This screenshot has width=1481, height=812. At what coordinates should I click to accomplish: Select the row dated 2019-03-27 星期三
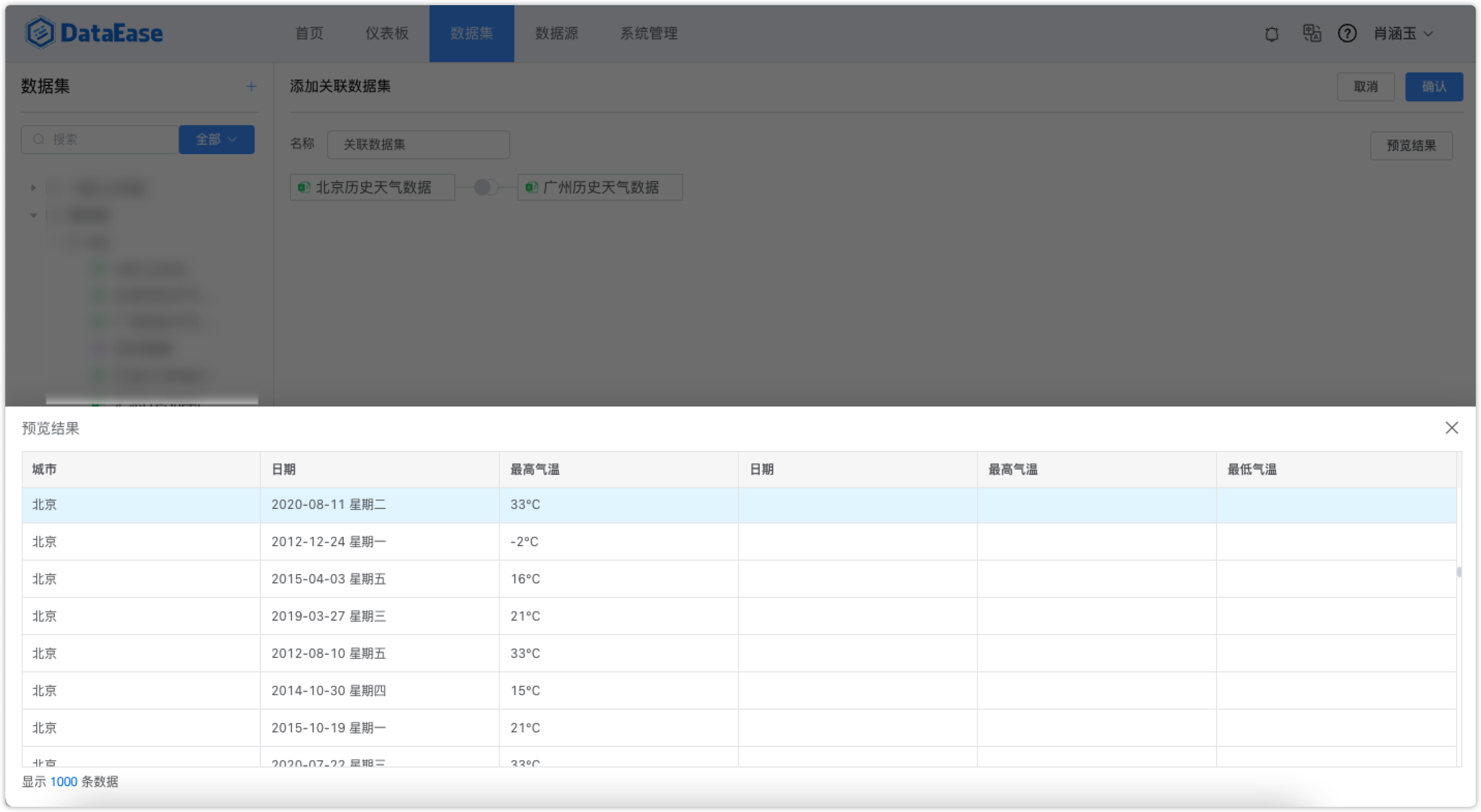click(x=739, y=616)
